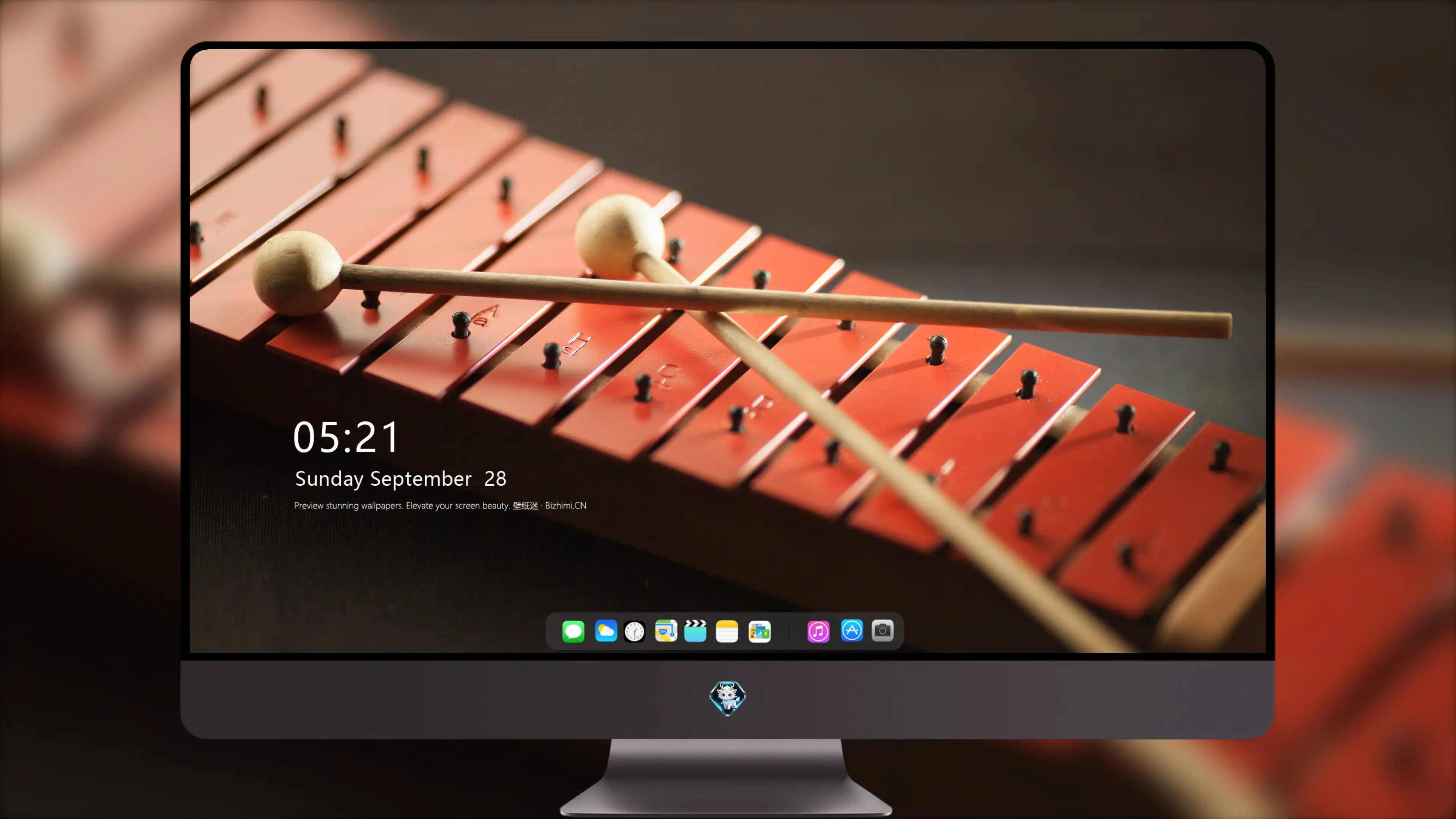Launch the Videos clapperboard app
1456x819 pixels.
(x=695, y=631)
